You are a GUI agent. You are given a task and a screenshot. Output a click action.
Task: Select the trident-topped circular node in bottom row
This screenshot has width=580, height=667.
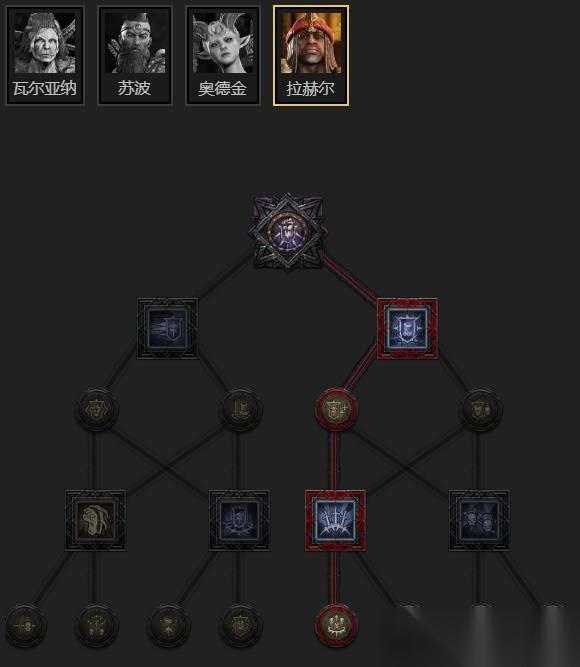point(96,626)
